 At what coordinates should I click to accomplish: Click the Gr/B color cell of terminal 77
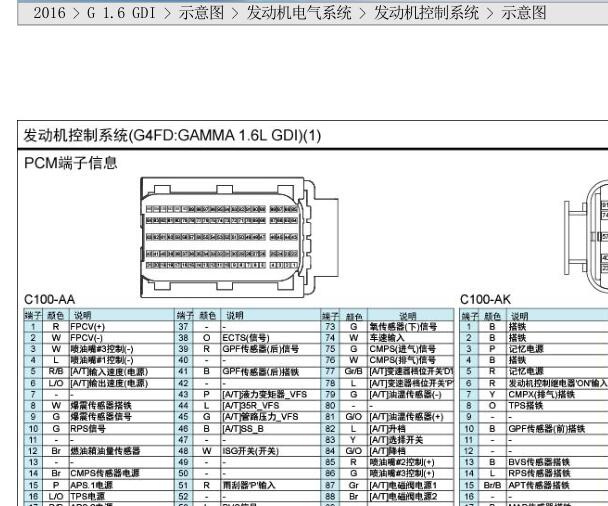pyautogui.click(x=353, y=371)
